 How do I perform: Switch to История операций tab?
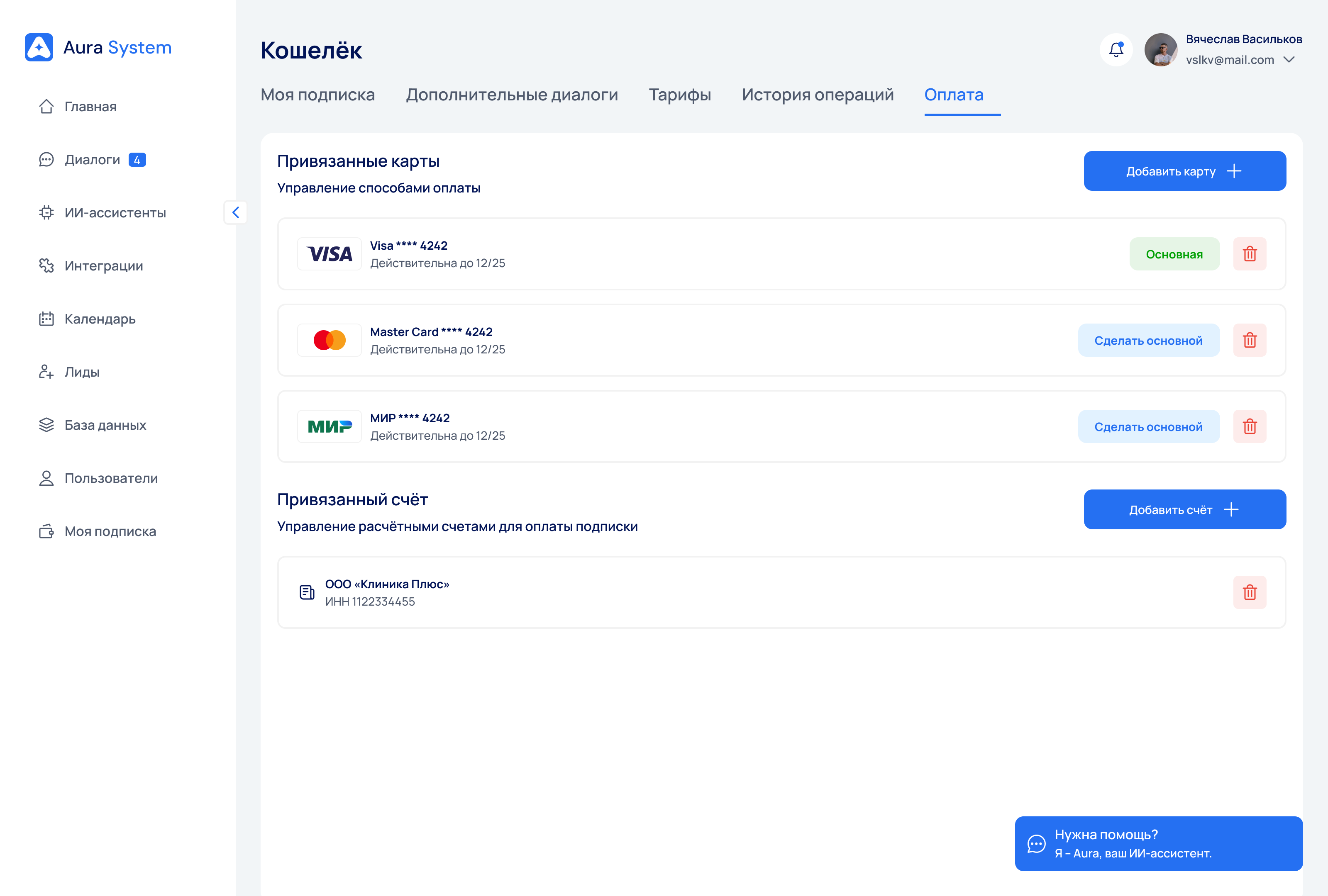pyautogui.click(x=817, y=95)
